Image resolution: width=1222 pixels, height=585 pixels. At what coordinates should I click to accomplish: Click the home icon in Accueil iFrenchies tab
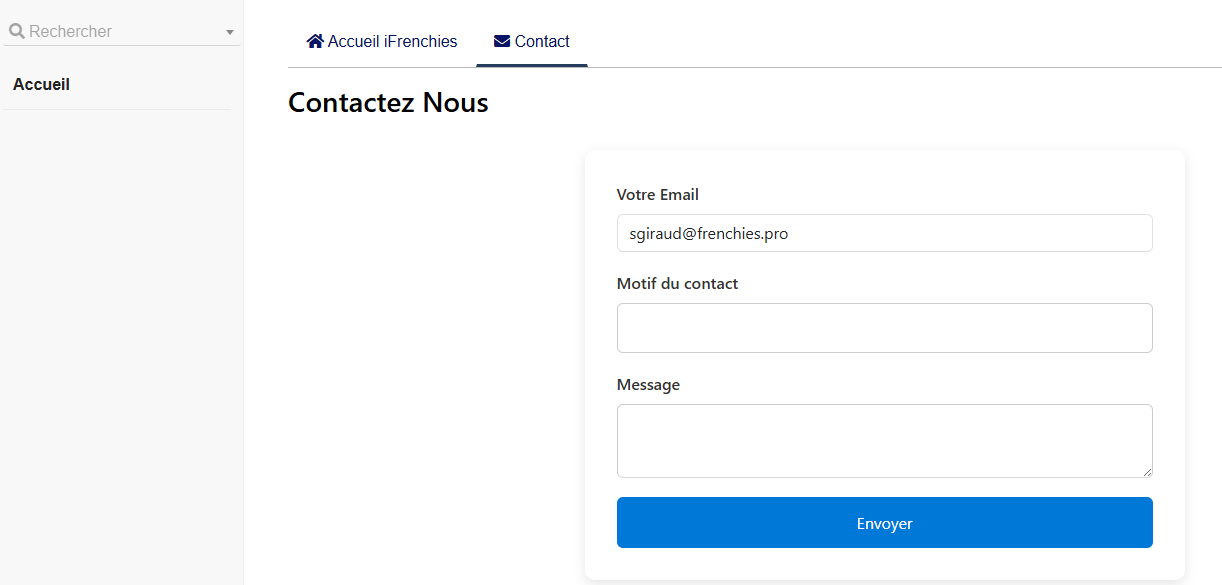coord(315,41)
